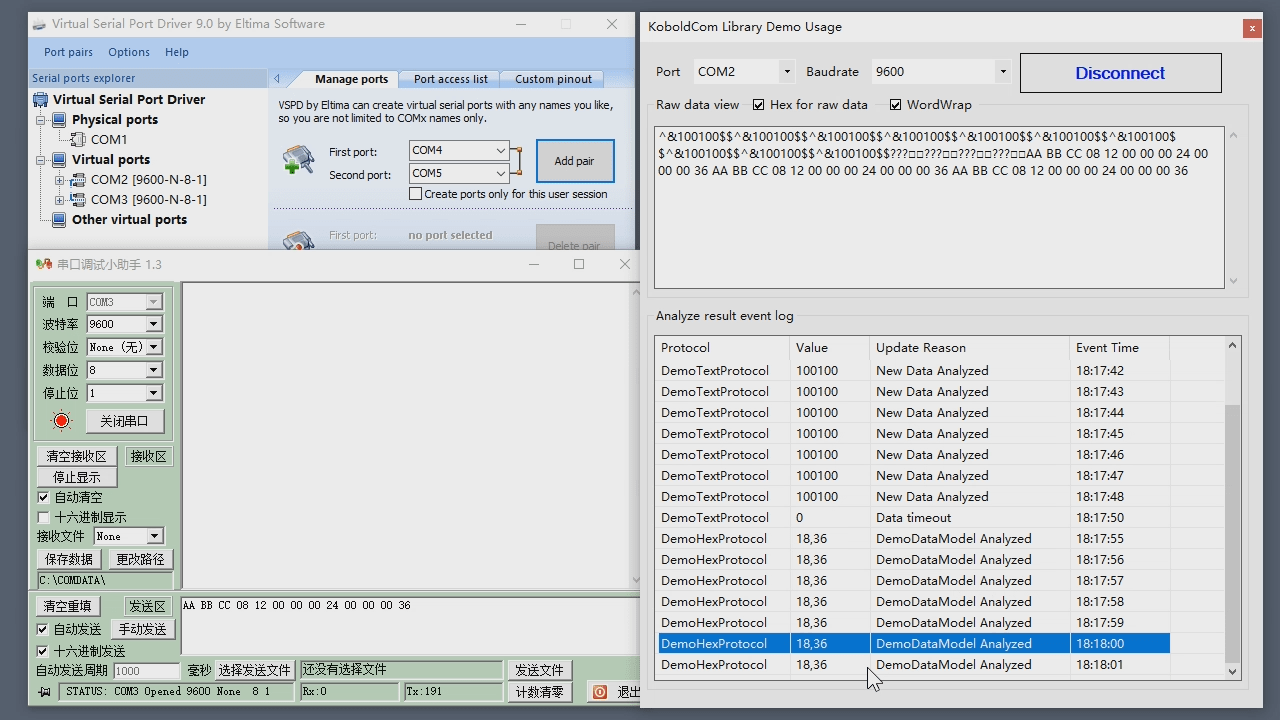Open the 接收文件 None dropdown

tap(154, 536)
